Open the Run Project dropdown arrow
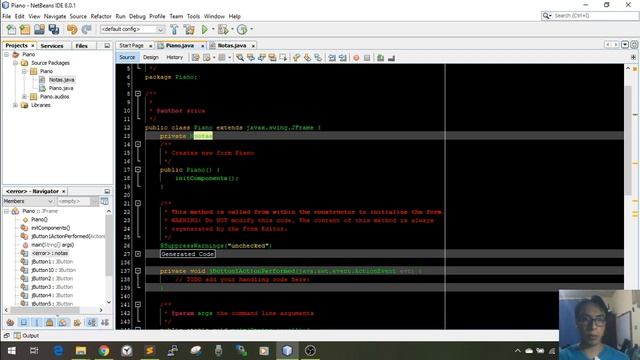The width and height of the screenshot is (640, 360). pyautogui.click(x=213, y=29)
